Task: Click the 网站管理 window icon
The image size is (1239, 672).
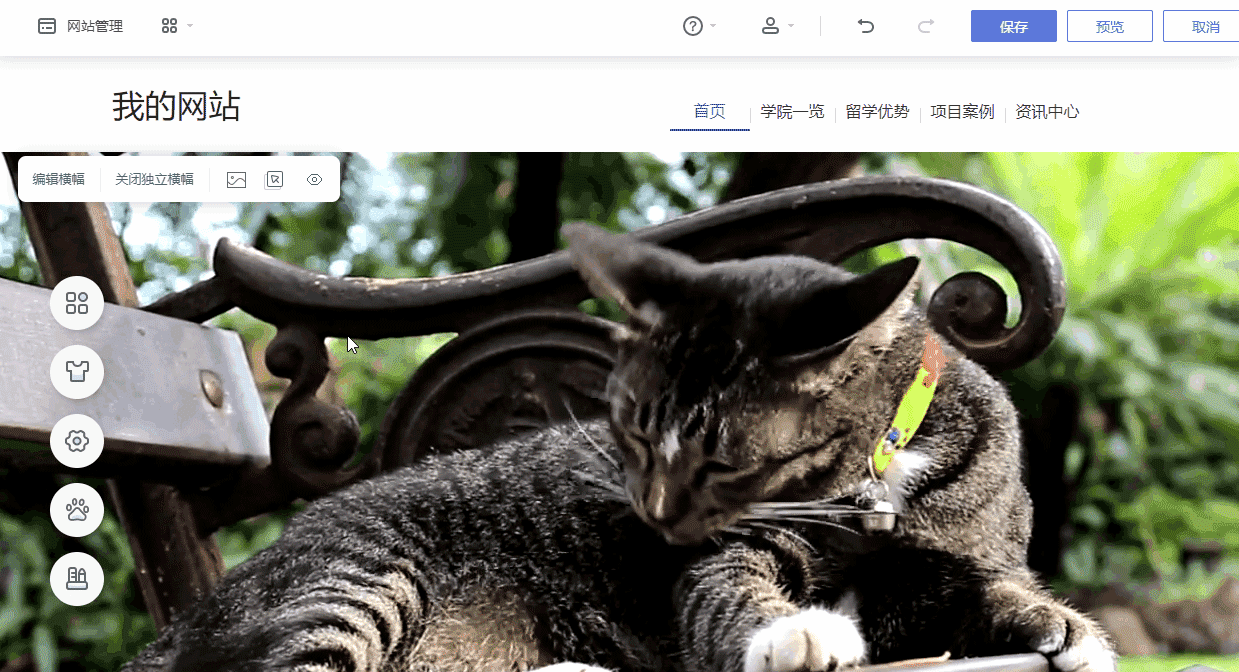Action: tap(46, 26)
